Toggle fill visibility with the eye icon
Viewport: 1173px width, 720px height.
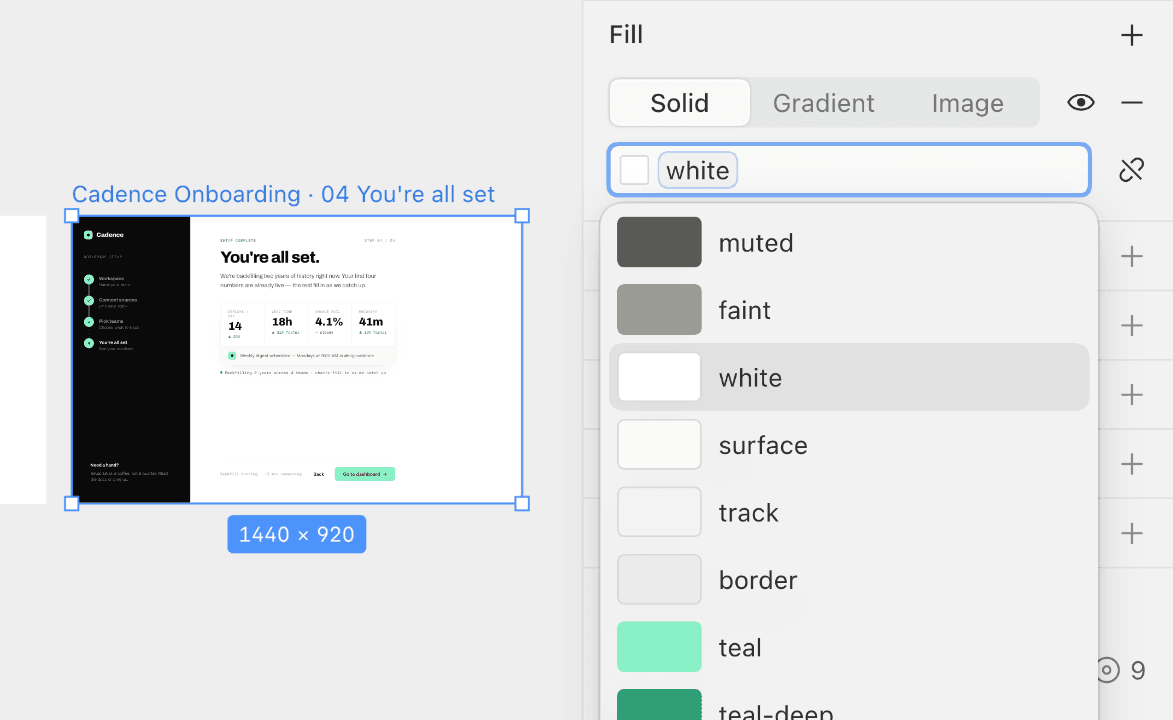click(1080, 103)
